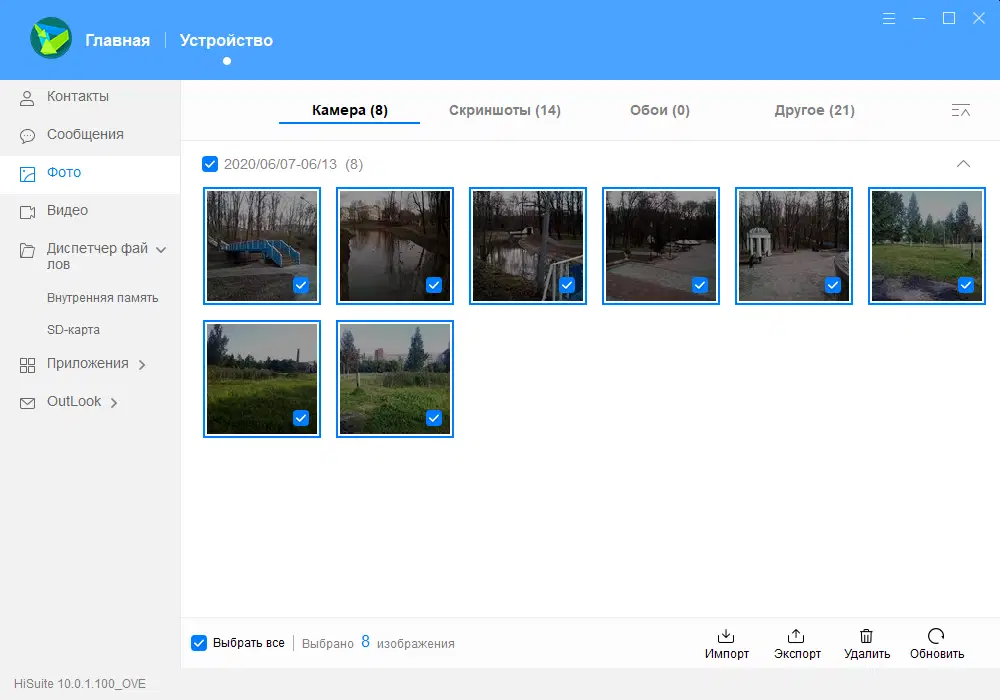Click the Выбрано 8 изображения text
The width and height of the screenshot is (1000, 700).
[378, 643]
